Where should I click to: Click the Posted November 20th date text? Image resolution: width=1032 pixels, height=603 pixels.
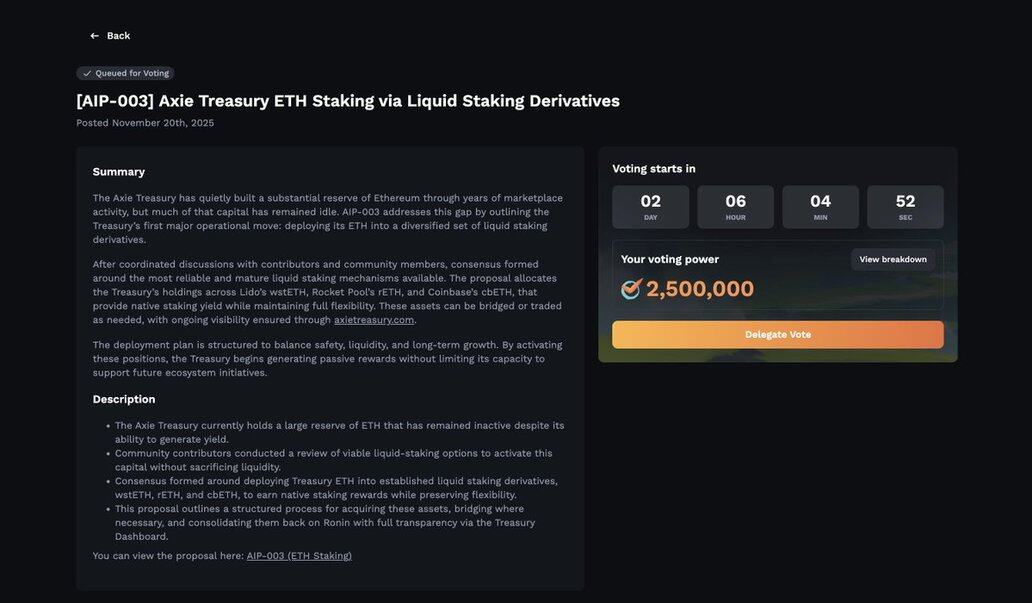(x=145, y=123)
